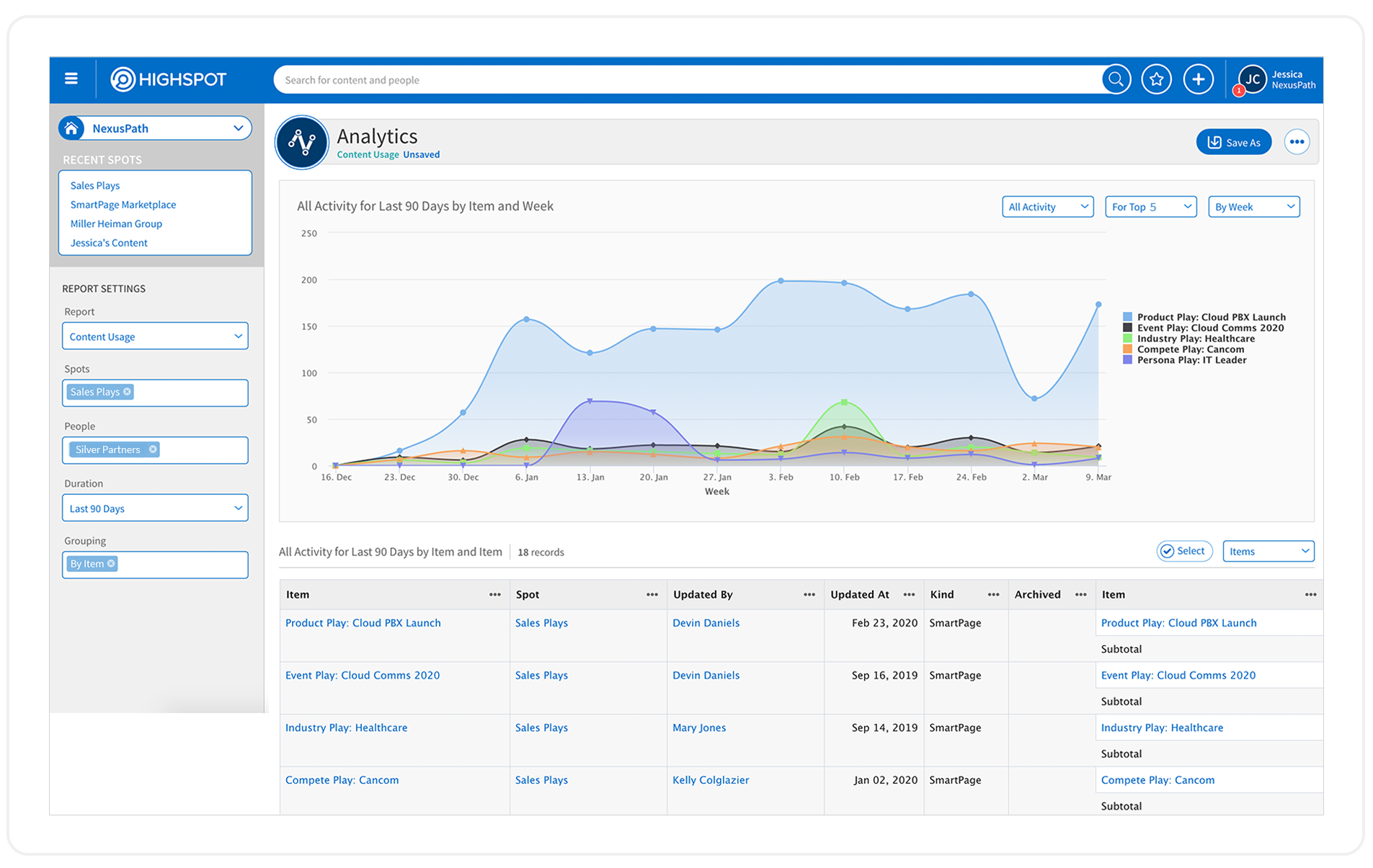1373x868 pixels.
Task: Remove the Silver Partners people chip
Action: (153, 449)
